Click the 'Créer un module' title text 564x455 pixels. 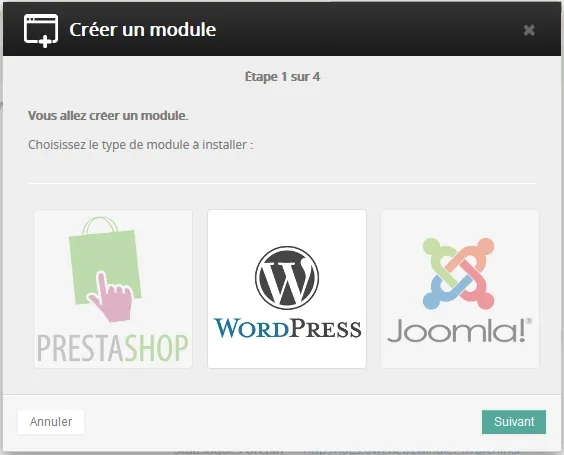pos(143,29)
